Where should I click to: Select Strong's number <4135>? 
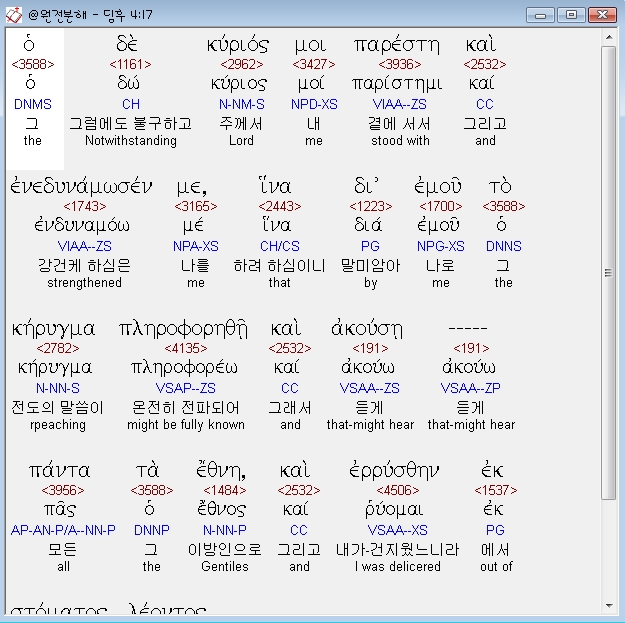coord(186,348)
